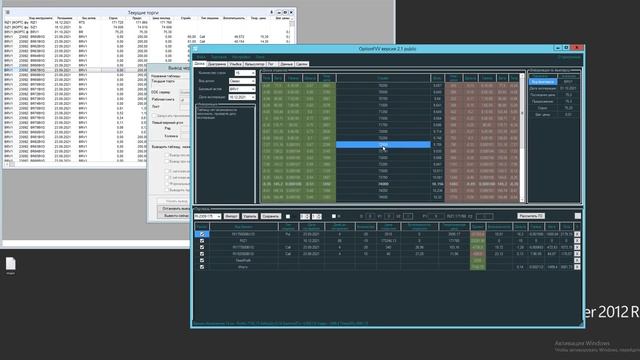The width and height of the screenshot is (640, 360).
Task: Select the blue highlighted strike row in board
Action: click(383, 144)
